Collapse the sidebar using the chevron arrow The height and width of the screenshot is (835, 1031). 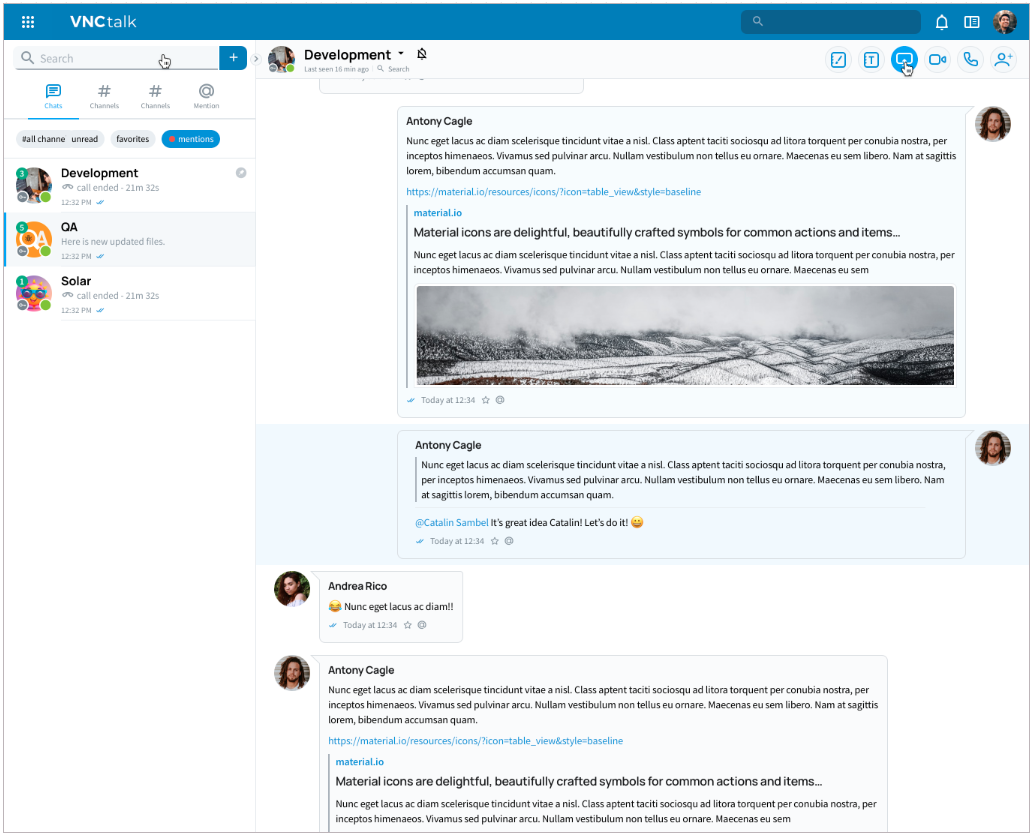point(256,59)
